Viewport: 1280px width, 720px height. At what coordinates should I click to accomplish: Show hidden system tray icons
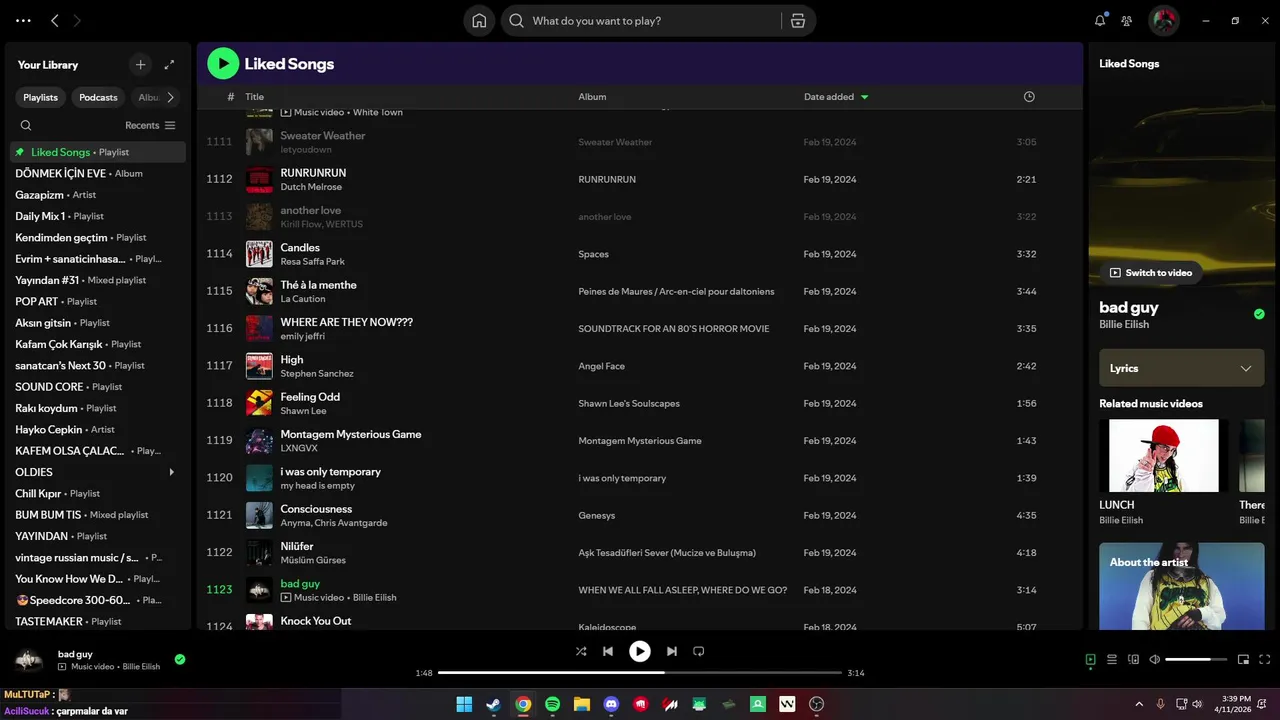pyautogui.click(x=1139, y=704)
